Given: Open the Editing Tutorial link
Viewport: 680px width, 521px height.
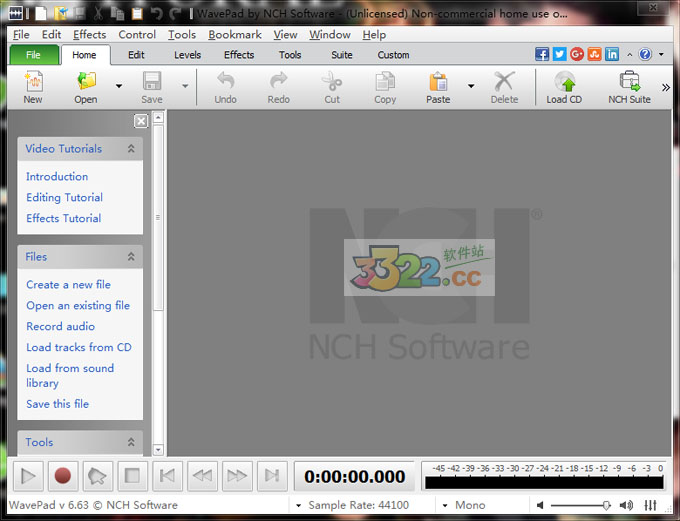Looking at the screenshot, I should coord(64,198).
